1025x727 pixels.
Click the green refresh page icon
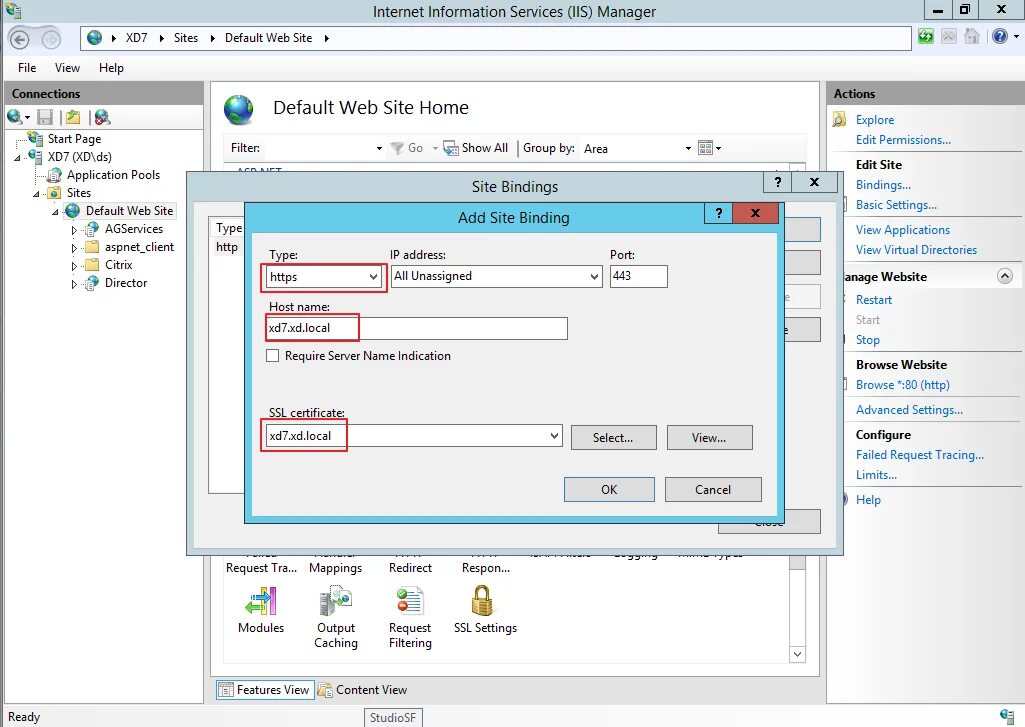926,37
